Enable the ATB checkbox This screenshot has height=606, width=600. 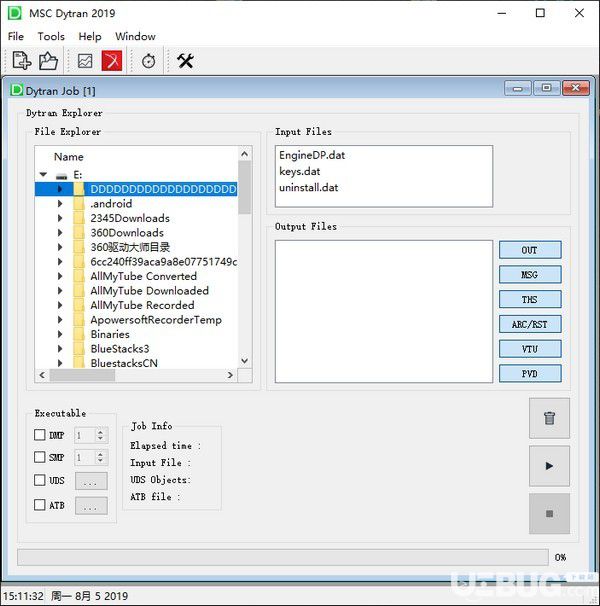[x=39, y=505]
